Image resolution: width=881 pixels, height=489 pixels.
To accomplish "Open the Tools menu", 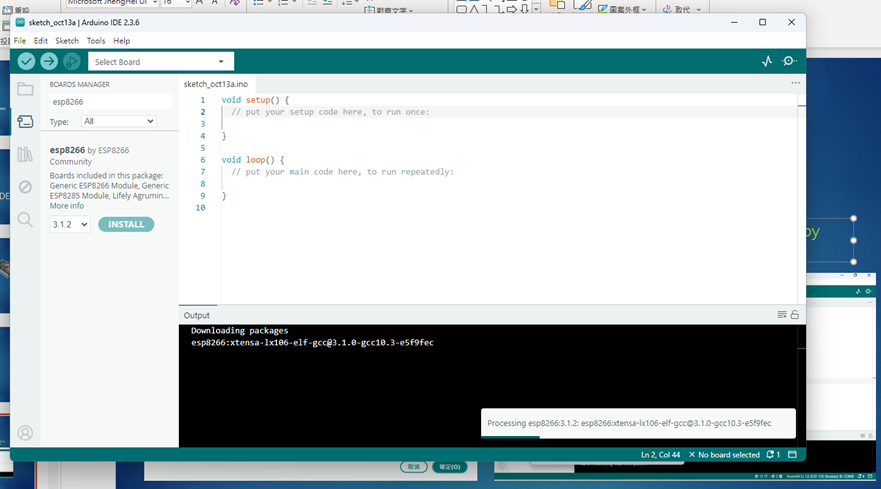I will [96, 41].
